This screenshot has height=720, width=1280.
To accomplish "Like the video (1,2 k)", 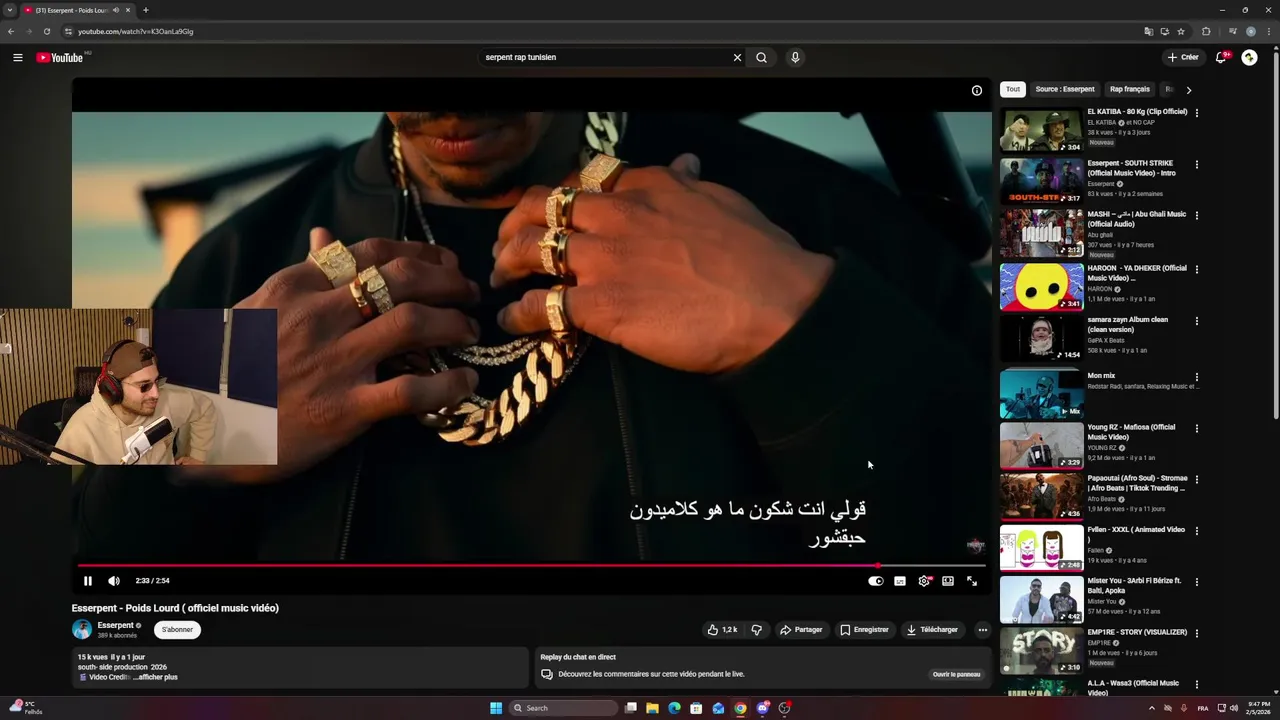I will pyautogui.click(x=722, y=630).
